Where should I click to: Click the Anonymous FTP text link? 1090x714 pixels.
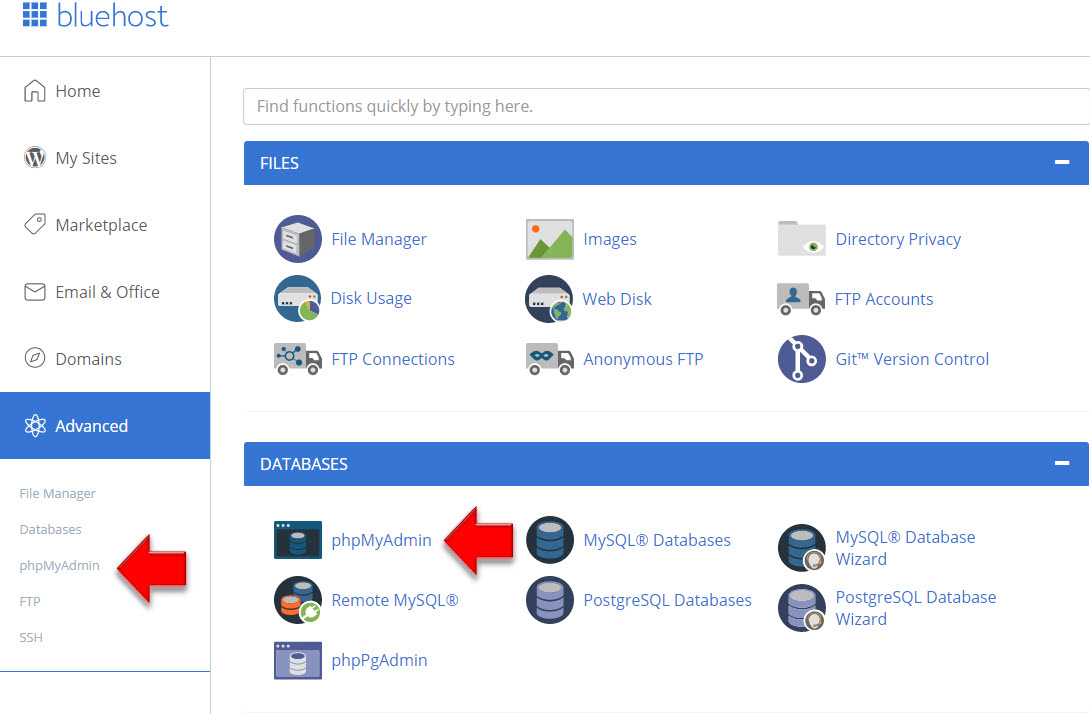click(643, 359)
